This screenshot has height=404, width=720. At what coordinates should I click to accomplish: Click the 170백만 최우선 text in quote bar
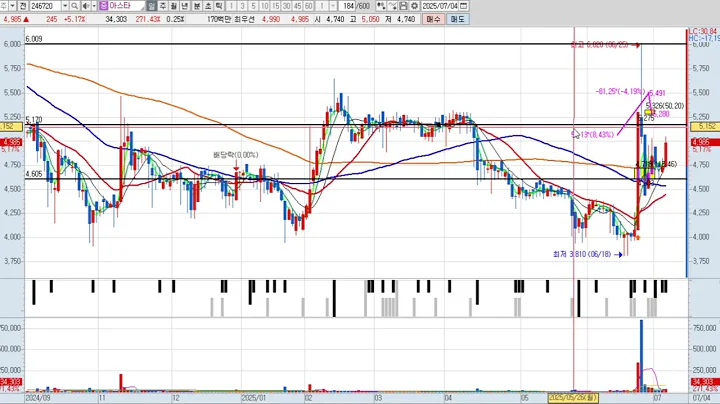(230, 19)
